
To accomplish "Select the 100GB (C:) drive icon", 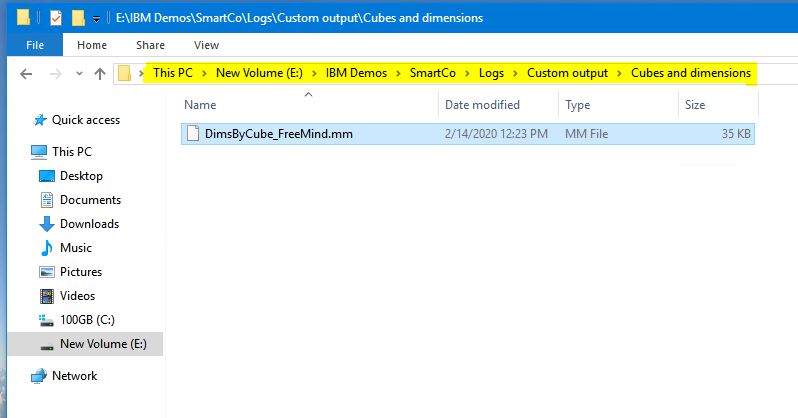I will coord(46,320).
